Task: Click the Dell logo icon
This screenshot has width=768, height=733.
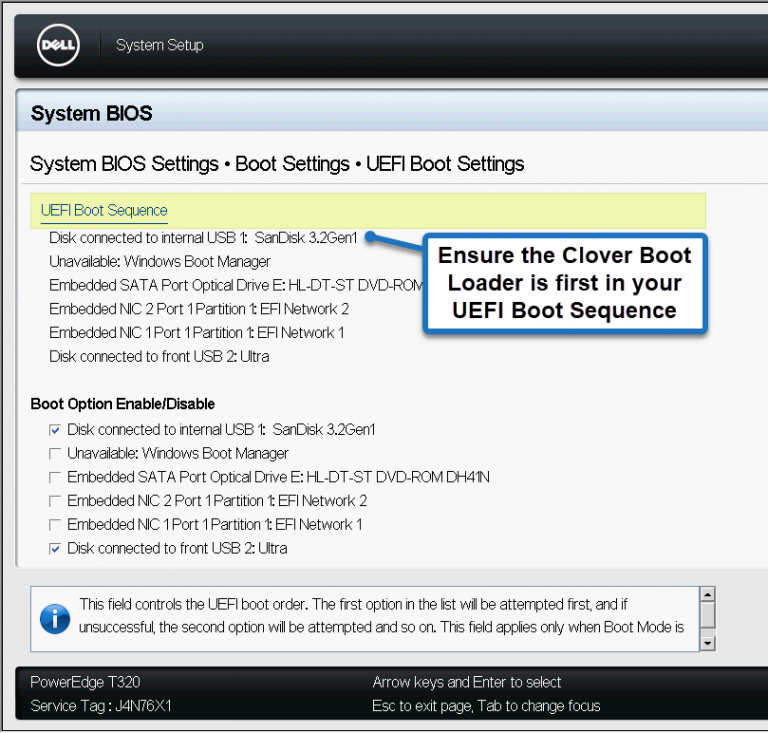Action: pos(59,46)
